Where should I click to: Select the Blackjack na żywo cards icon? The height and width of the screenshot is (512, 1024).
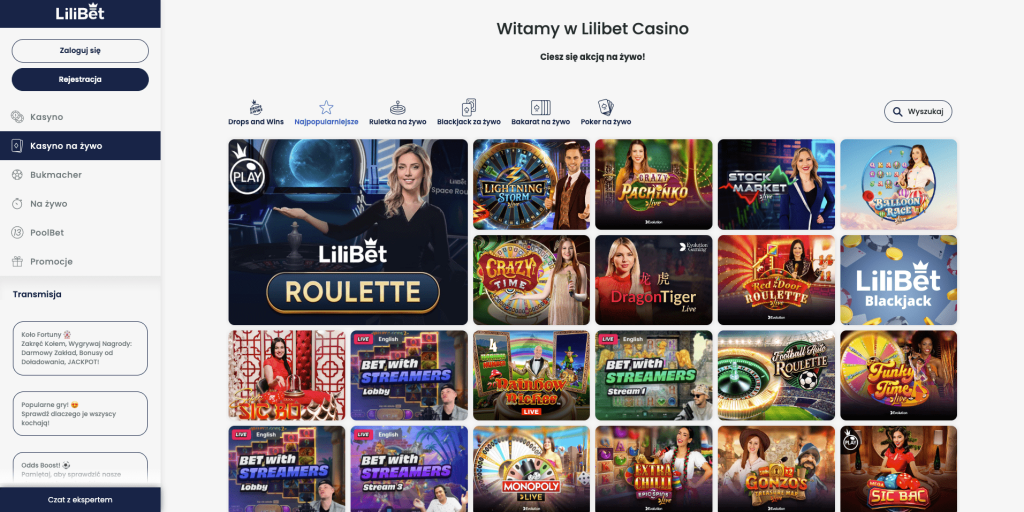pyautogui.click(x=469, y=107)
